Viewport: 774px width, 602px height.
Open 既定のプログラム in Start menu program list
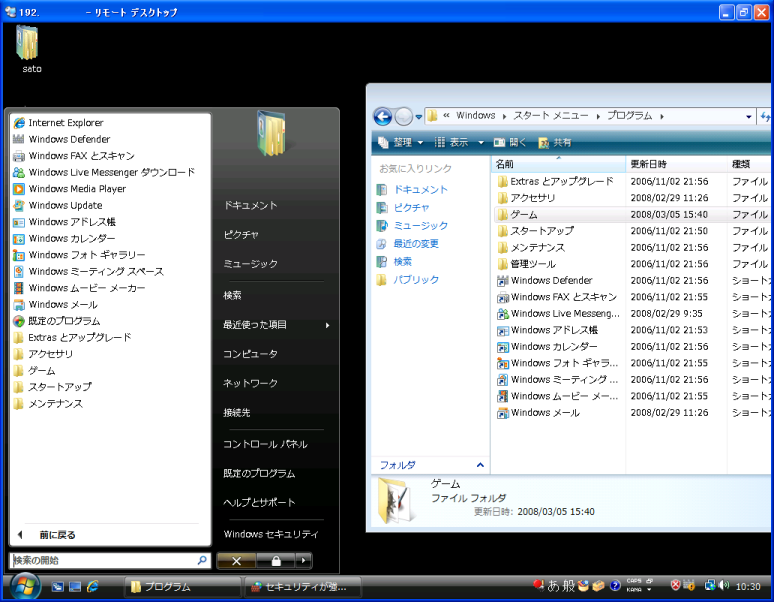click(57, 321)
